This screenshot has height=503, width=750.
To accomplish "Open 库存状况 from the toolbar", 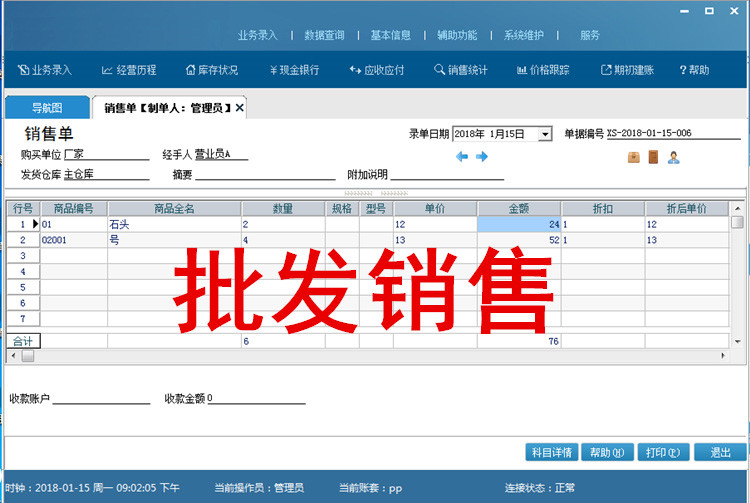I will [212, 70].
